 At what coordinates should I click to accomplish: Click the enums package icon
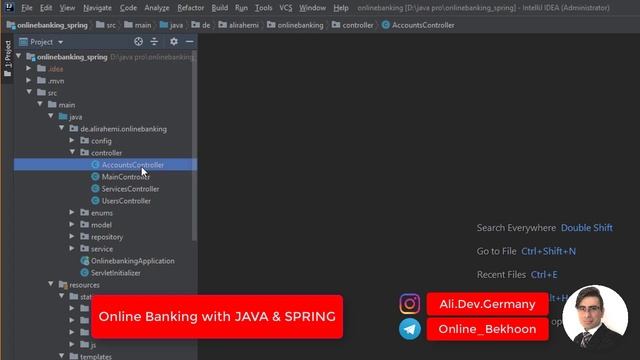tap(84, 213)
